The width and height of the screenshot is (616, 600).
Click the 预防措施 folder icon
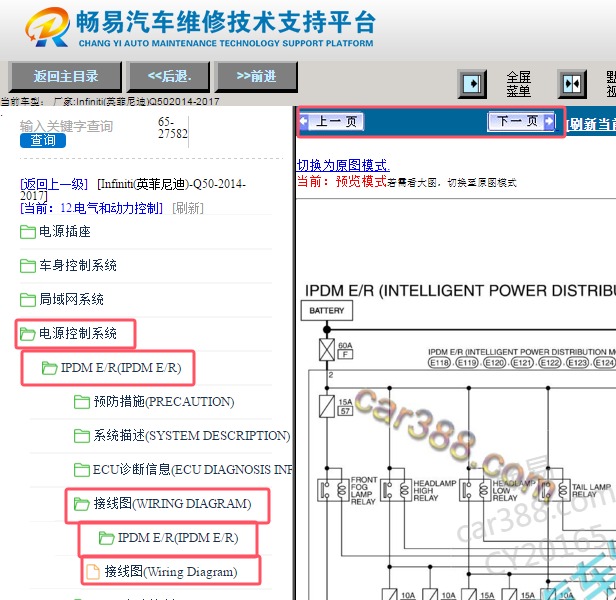click(x=82, y=402)
